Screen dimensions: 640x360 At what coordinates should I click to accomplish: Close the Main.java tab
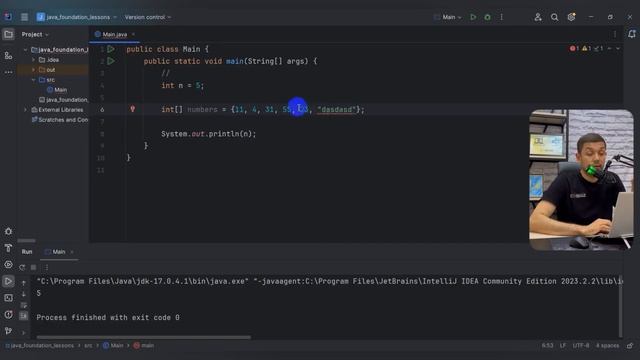pyautogui.click(x=133, y=35)
